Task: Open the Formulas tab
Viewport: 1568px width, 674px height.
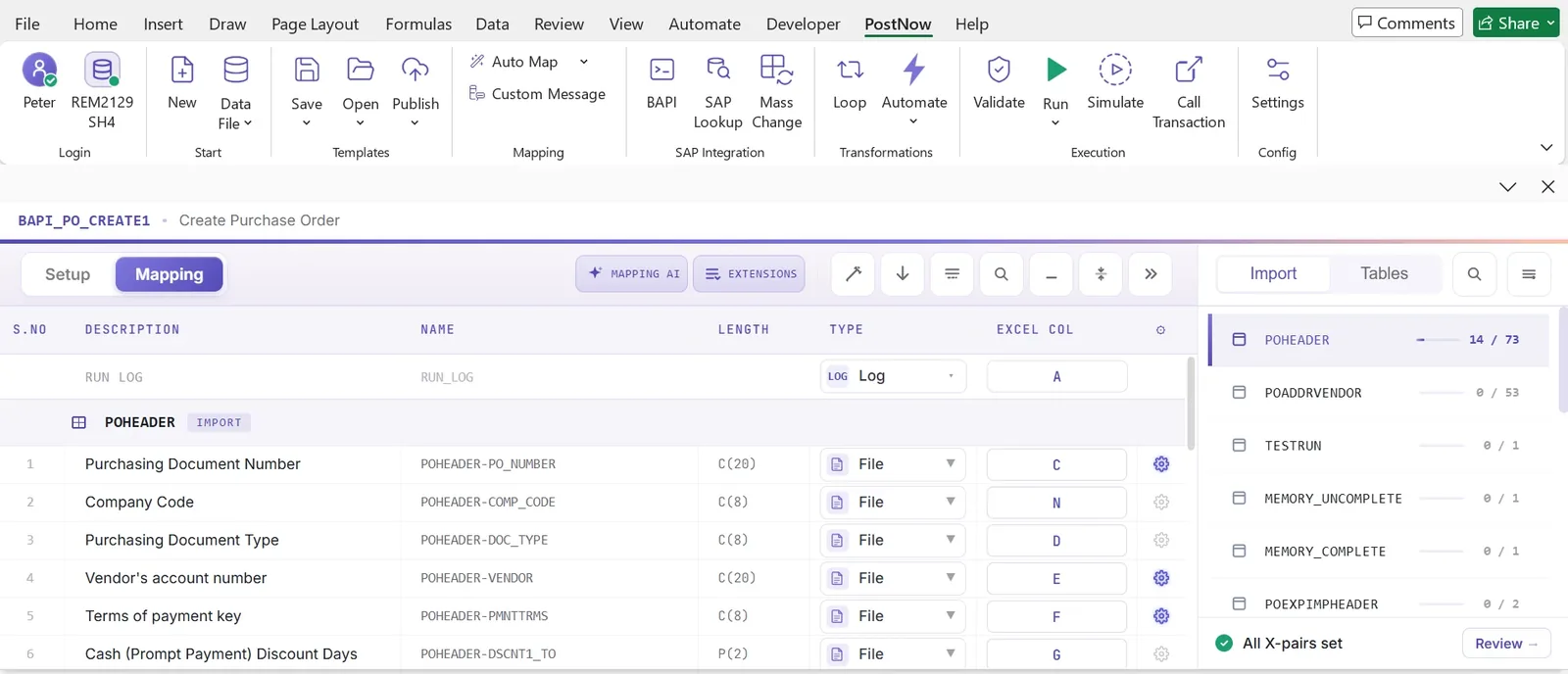Action: 418,24
